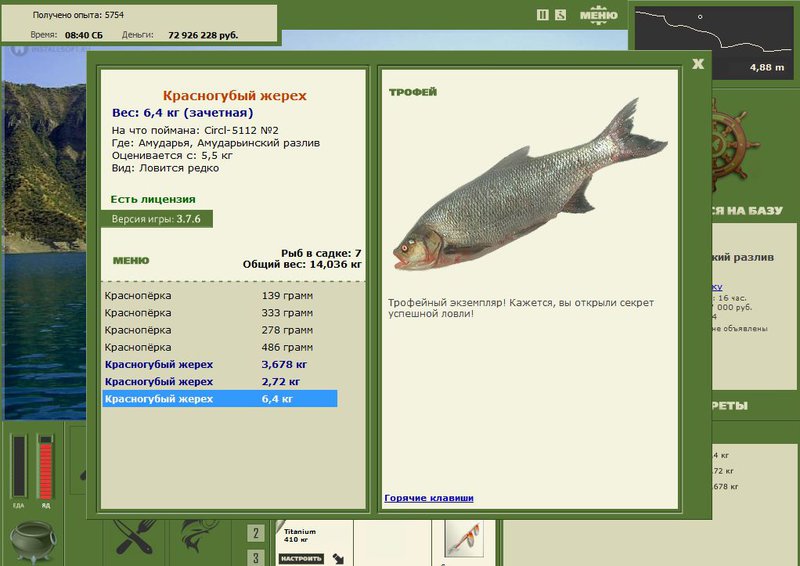Click the crossed knife and fork icon
The image size is (800, 566).
point(135,537)
